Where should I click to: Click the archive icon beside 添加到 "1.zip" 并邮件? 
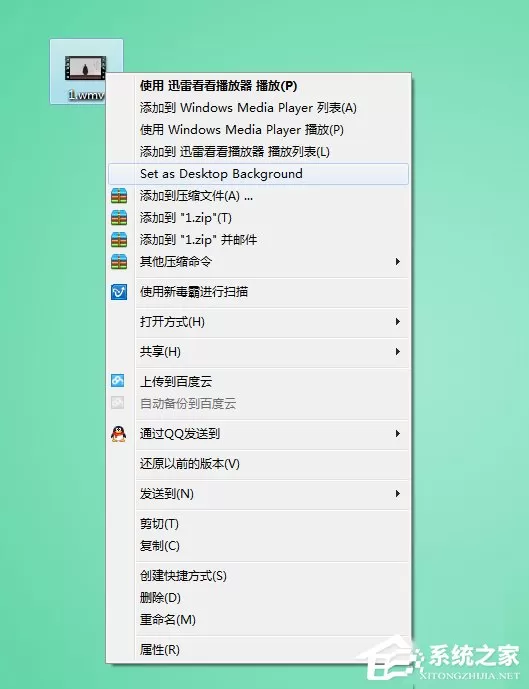pyautogui.click(x=119, y=239)
